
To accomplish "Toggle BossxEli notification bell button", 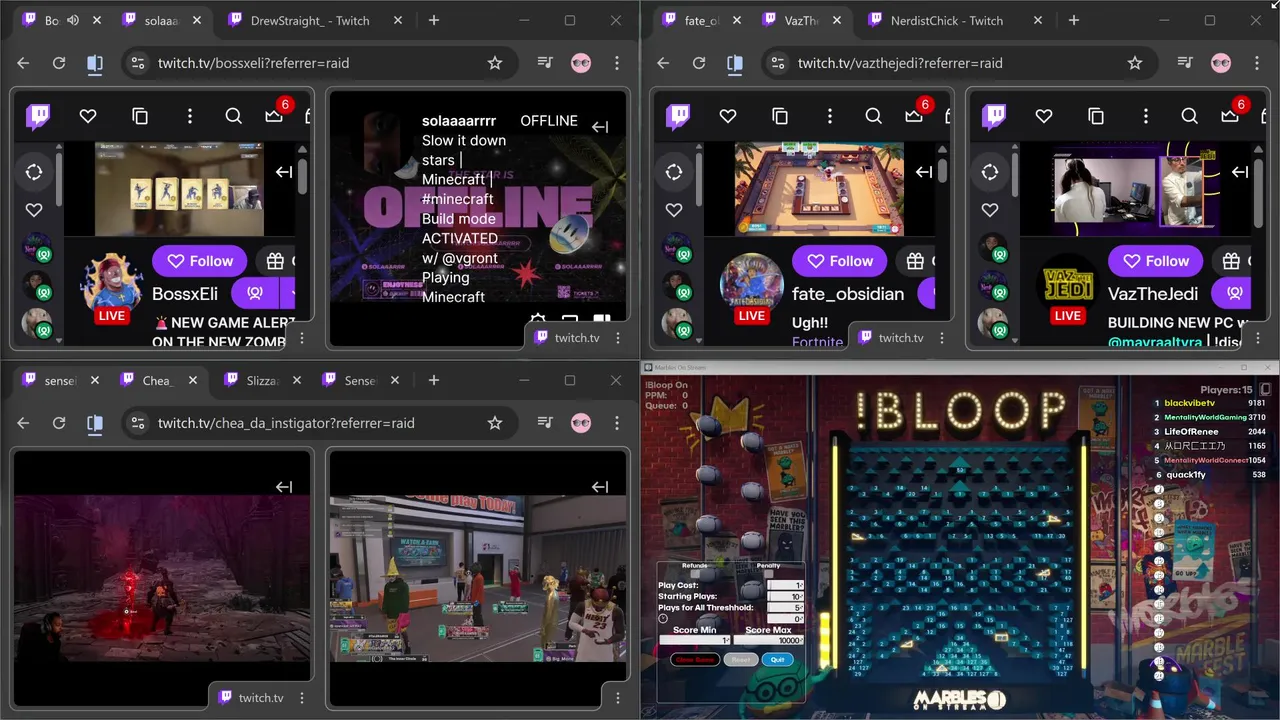I will (255, 294).
